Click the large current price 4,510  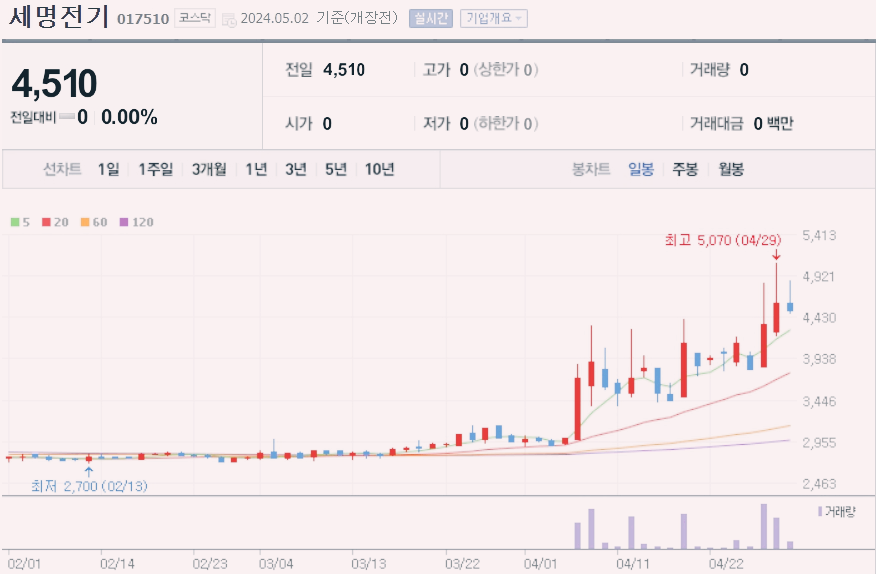click(54, 84)
